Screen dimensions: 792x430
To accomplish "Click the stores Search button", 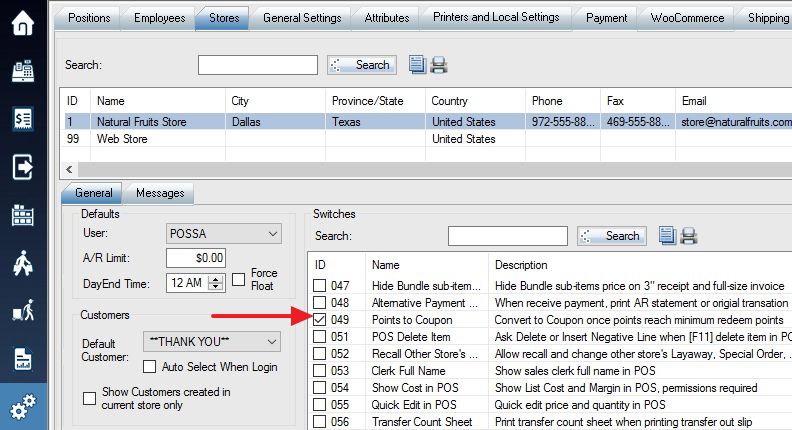I will pos(362,65).
